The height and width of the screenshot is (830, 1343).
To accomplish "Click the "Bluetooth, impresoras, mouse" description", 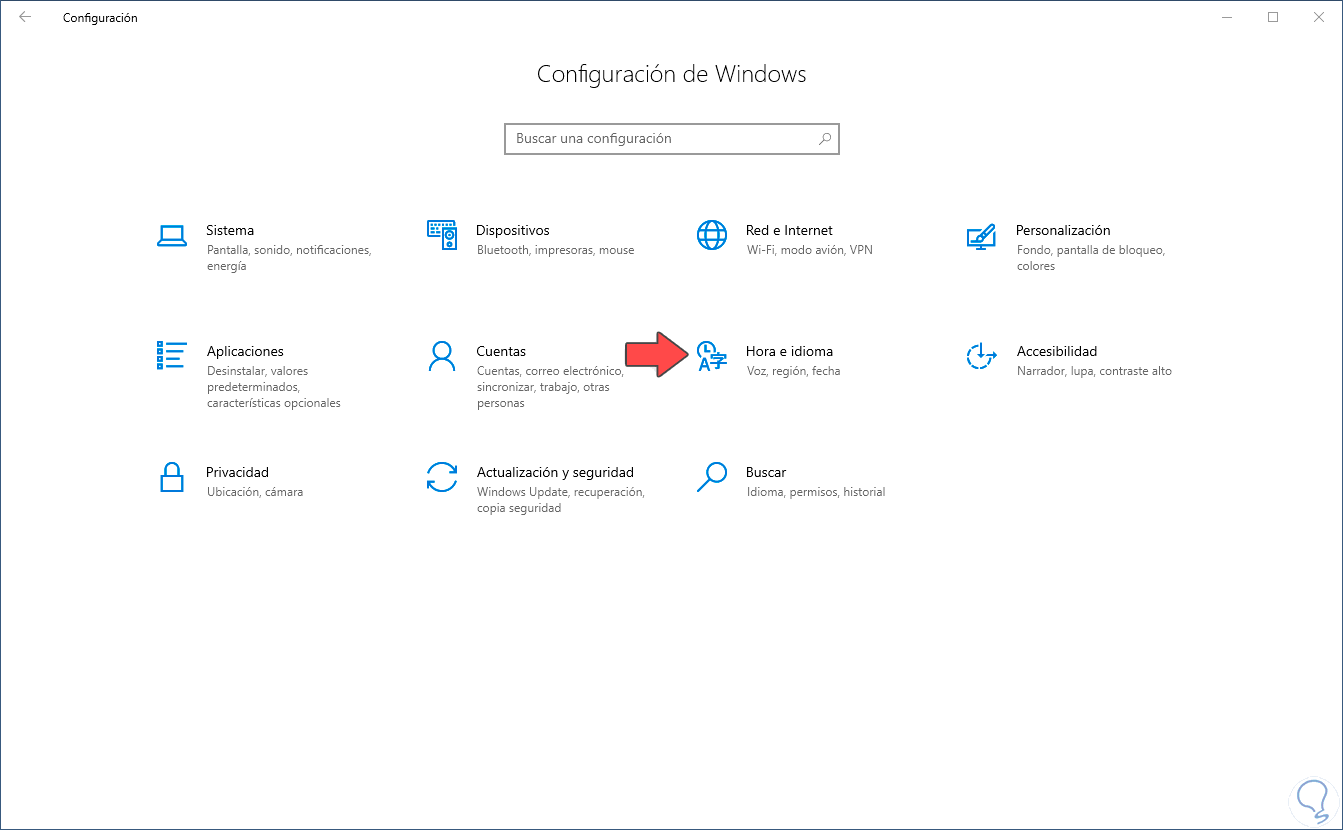I will [x=556, y=250].
